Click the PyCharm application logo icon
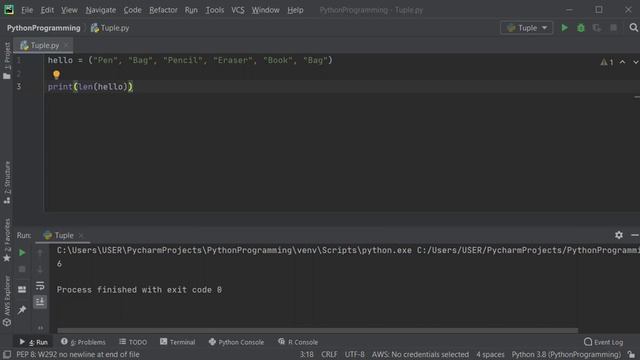Viewport: 640px width, 360px height. (9, 9)
